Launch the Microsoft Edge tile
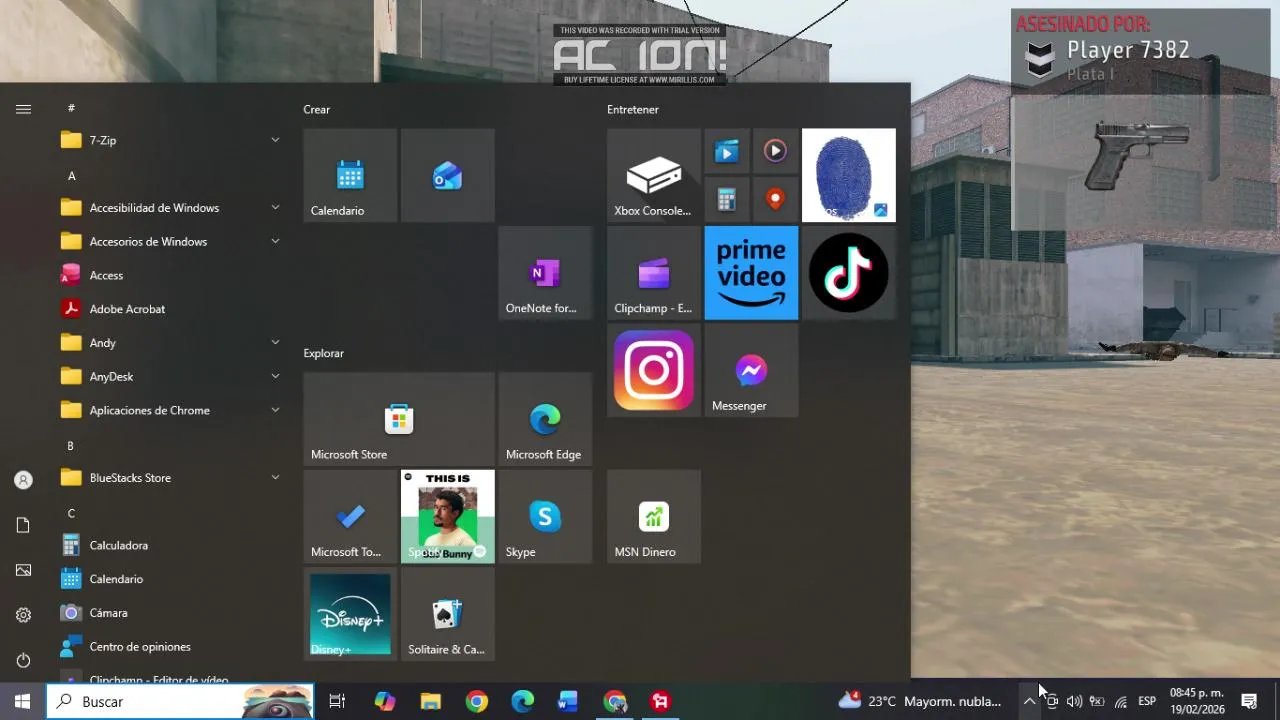This screenshot has width=1280, height=720. pos(545,419)
